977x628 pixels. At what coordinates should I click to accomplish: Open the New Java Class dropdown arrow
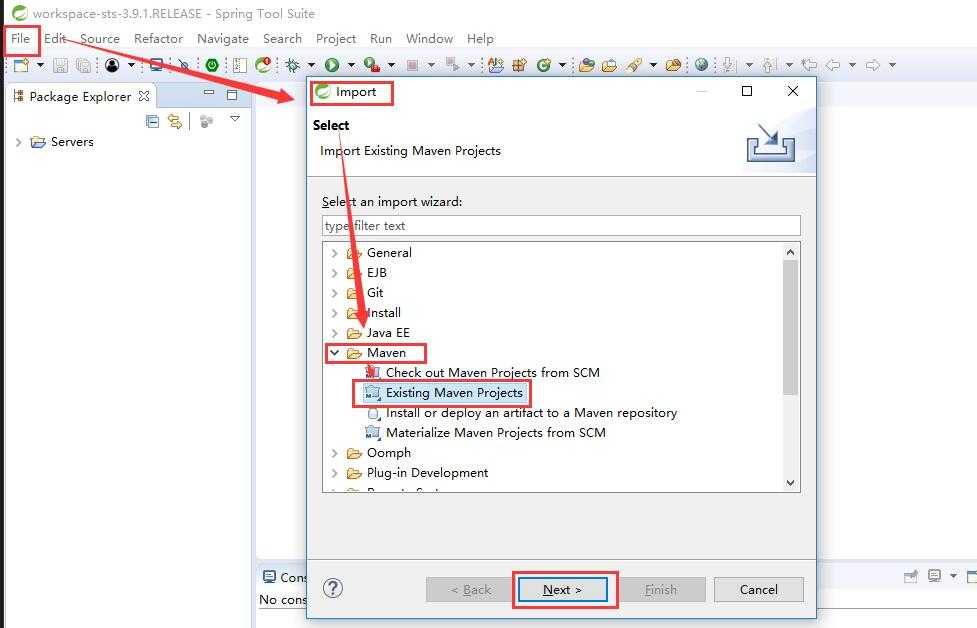562,65
